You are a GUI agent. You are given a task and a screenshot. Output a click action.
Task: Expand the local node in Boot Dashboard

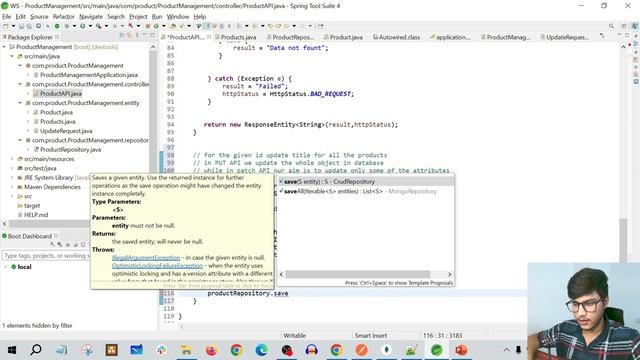6,267
